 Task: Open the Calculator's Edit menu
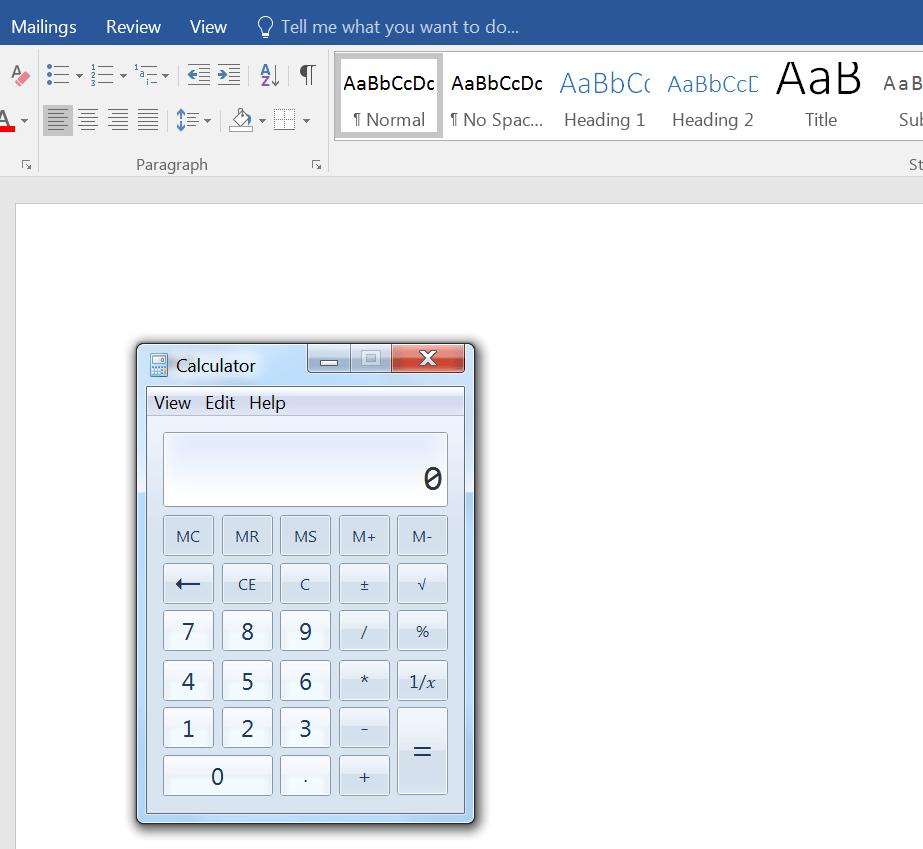tap(220, 403)
